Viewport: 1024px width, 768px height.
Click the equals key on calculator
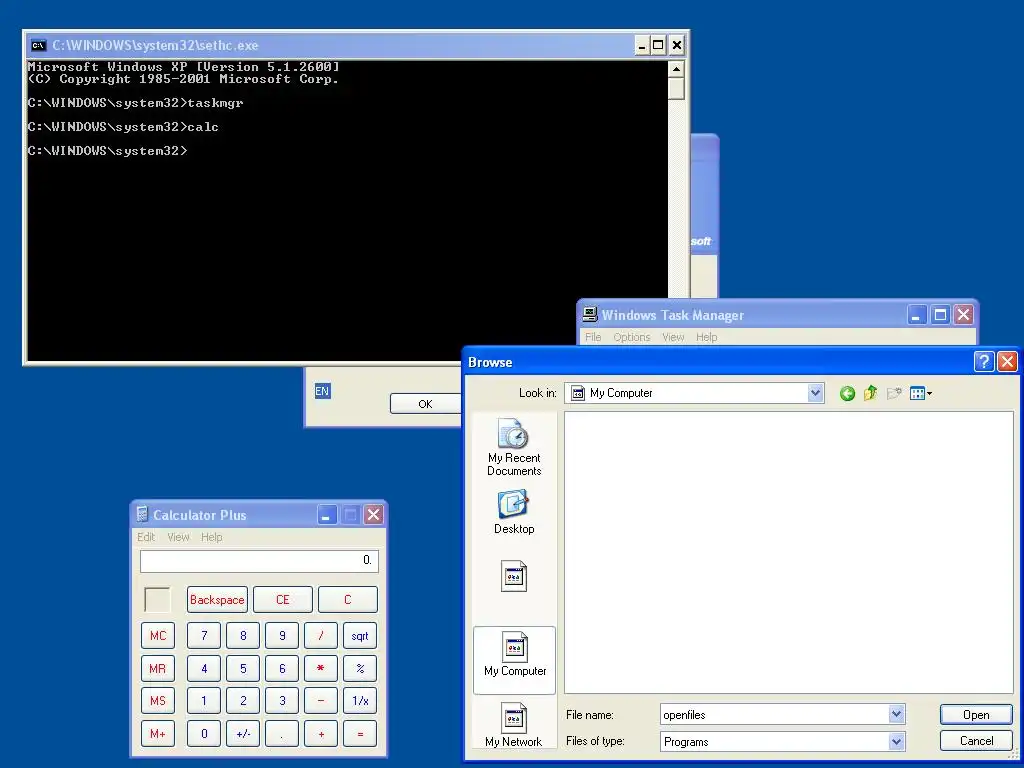(x=360, y=733)
